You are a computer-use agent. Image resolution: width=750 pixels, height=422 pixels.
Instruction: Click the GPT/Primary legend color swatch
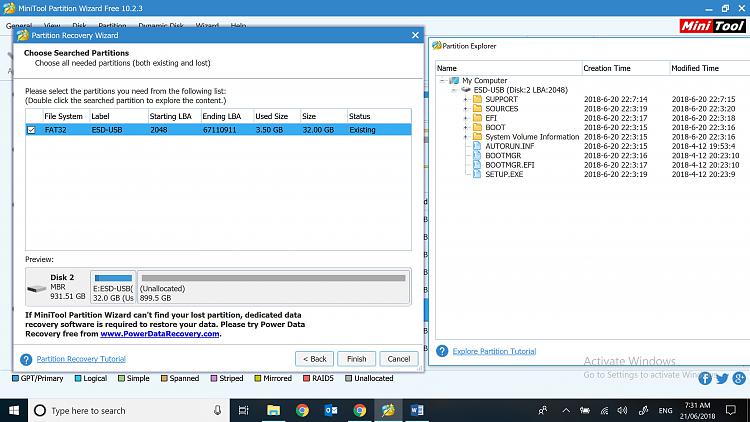15,378
